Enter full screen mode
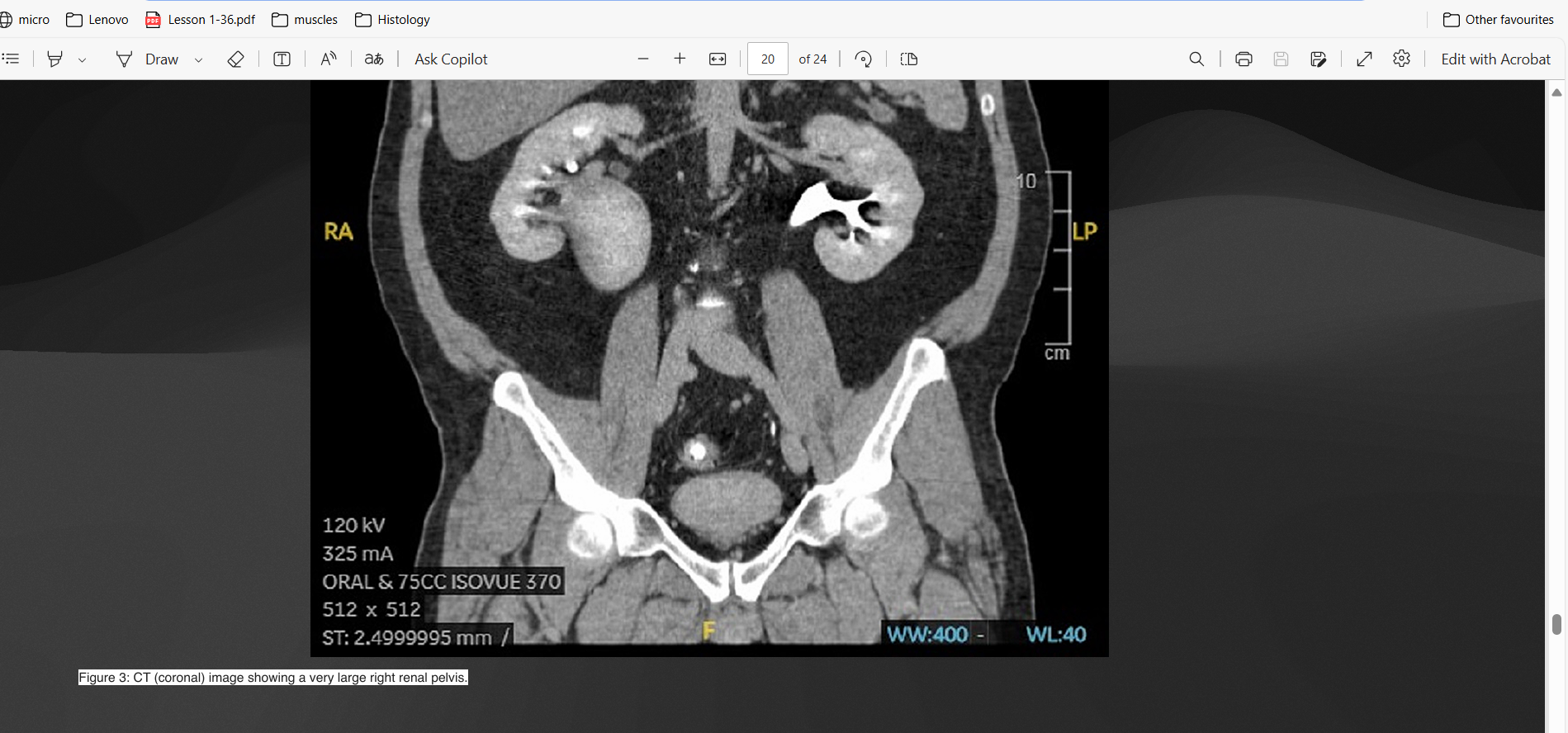The height and width of the screenshot is (733, 1568). coord(1365,59)
